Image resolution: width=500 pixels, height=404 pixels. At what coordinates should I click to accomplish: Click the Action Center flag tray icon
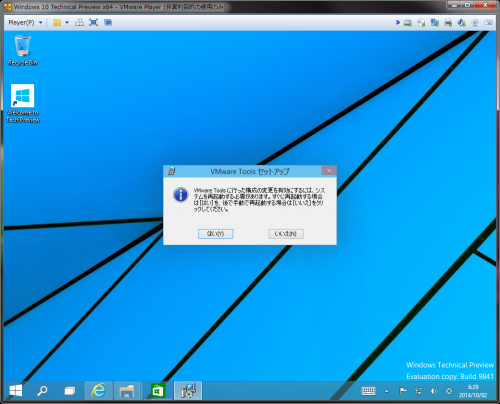pos(403,391)
